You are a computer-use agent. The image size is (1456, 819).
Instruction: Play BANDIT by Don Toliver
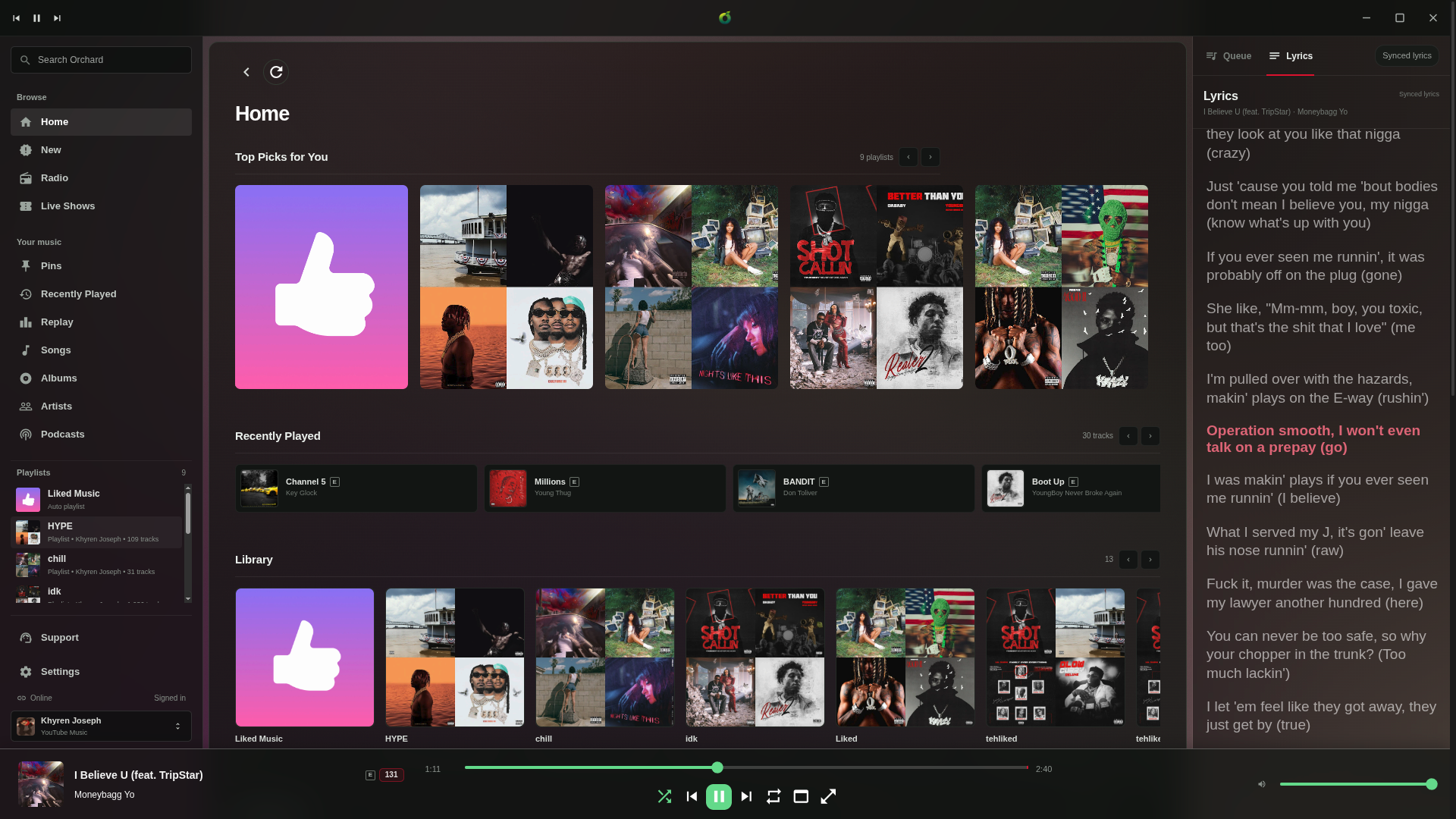pos(854,488)
